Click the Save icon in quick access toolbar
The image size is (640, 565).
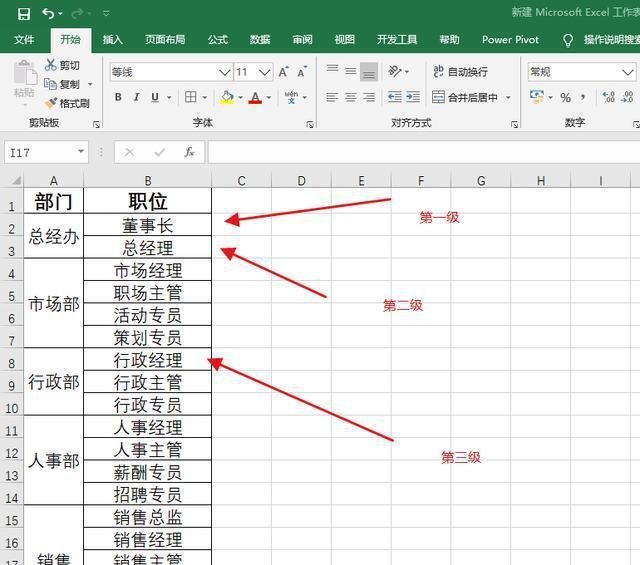tap(24, 14)
